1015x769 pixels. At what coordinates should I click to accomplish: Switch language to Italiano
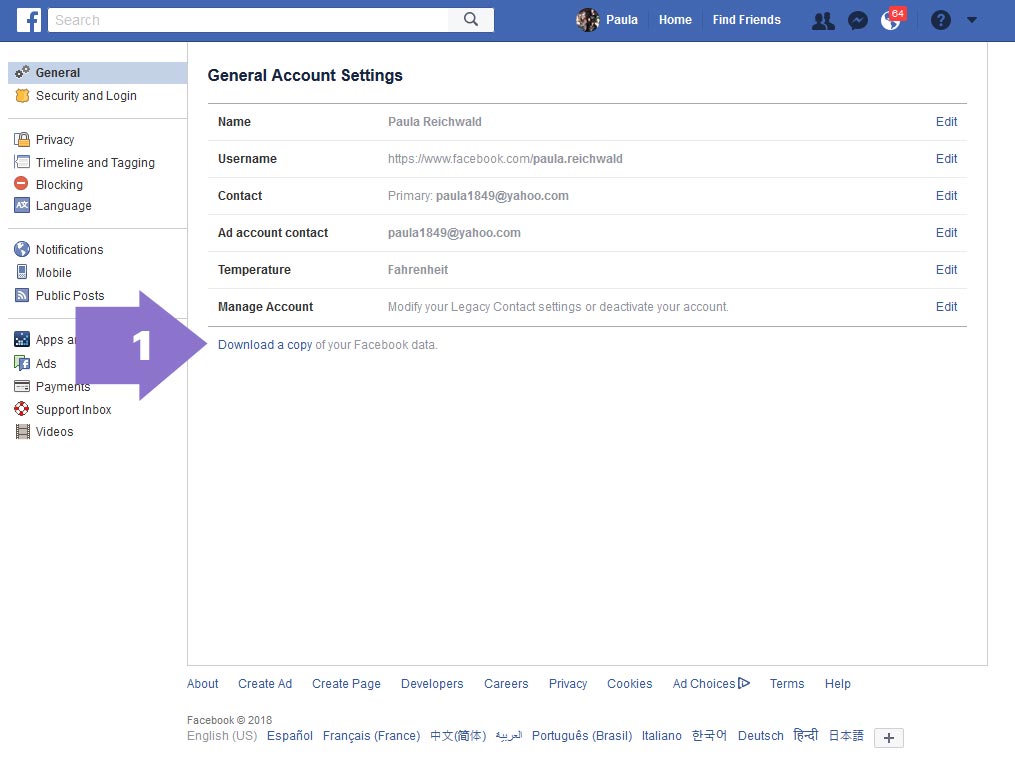click(661, 735)
